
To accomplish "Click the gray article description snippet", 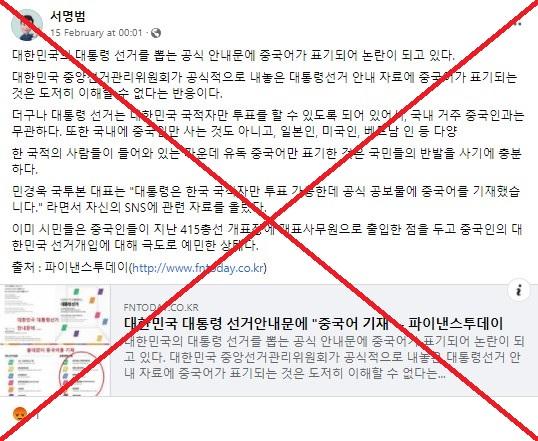I will point(324,357).
